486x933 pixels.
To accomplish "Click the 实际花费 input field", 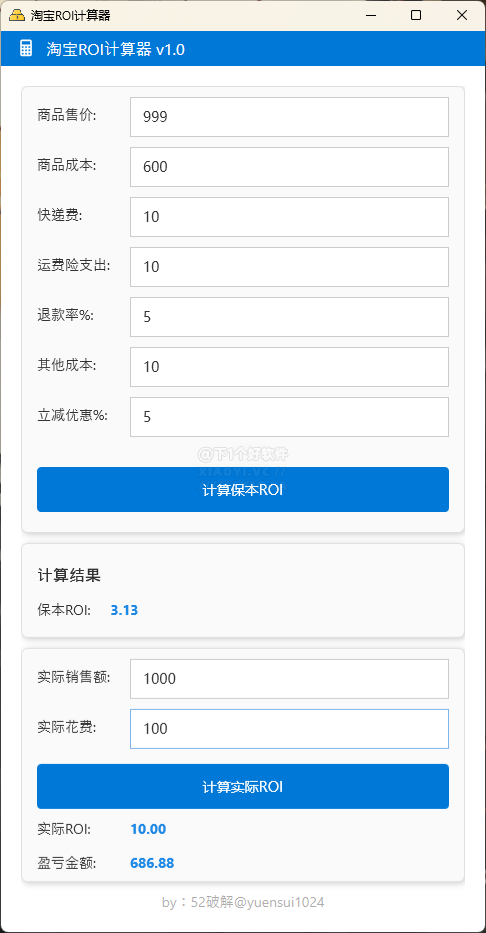I will click(x=289, y=728).
